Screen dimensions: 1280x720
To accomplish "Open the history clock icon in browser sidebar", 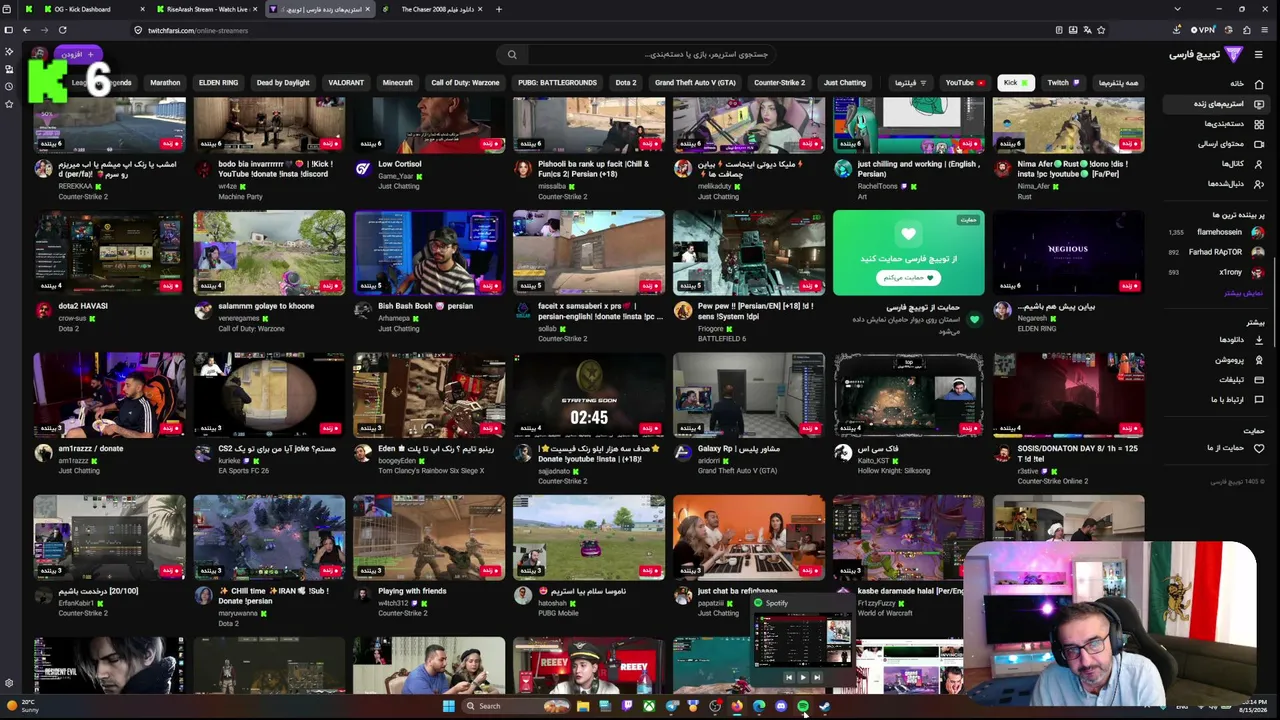I will [x=8, y=86].
